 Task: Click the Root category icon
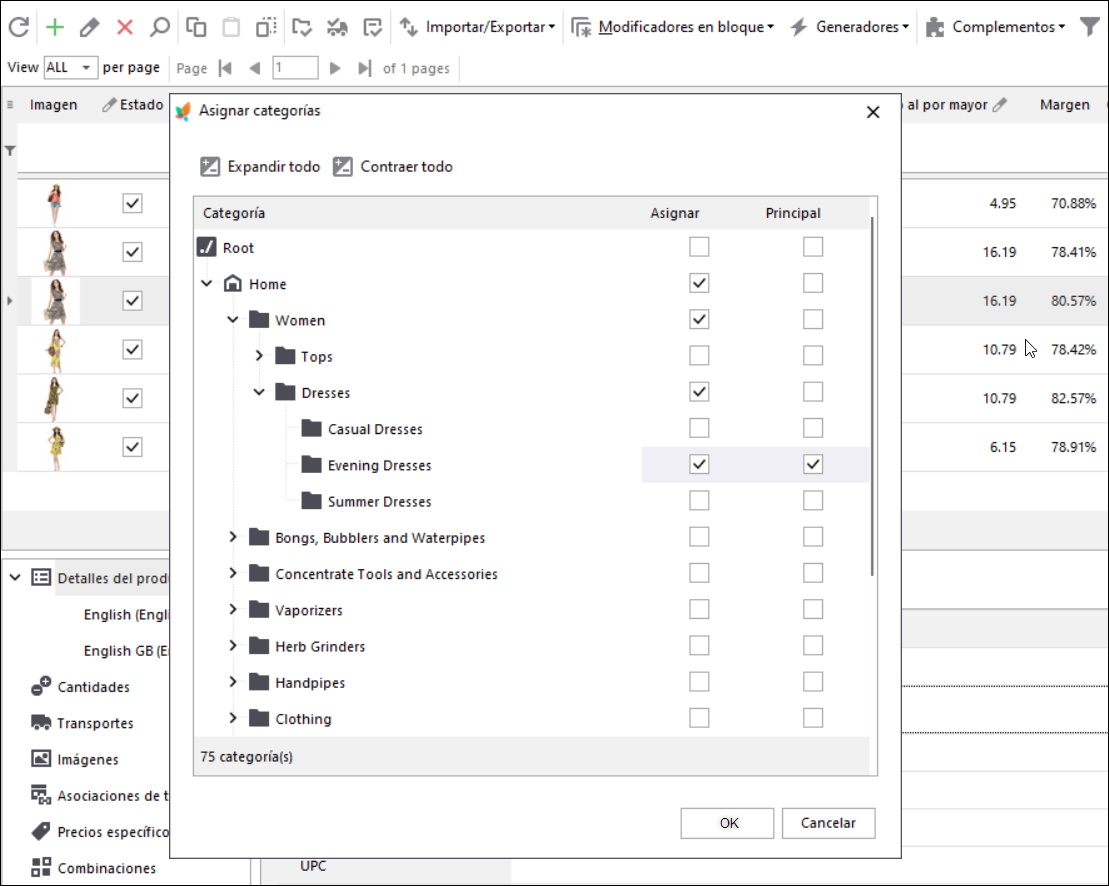[x=207, y=247]
